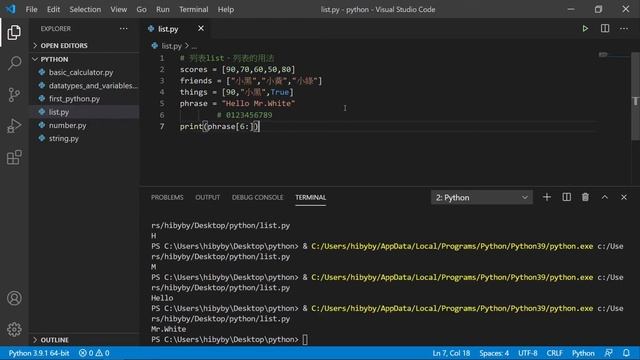This screenshot has height=360, width=640.
Task: Open the Run and Debug view
Action: pos(14,126)
